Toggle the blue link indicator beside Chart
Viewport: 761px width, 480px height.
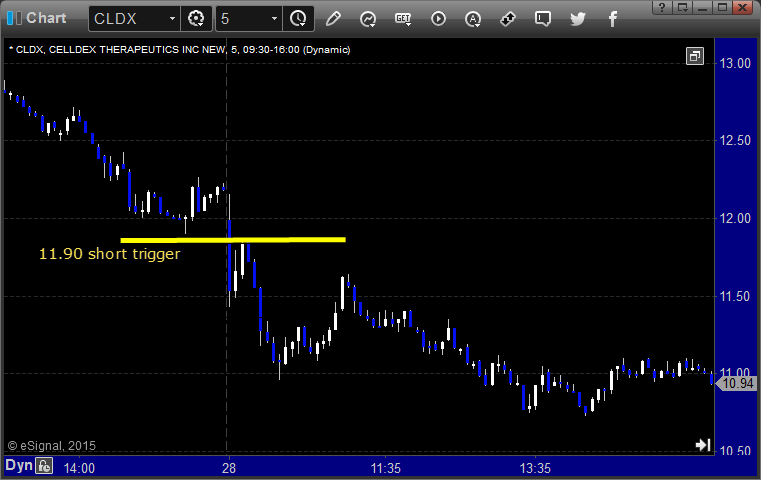[10, 18]
